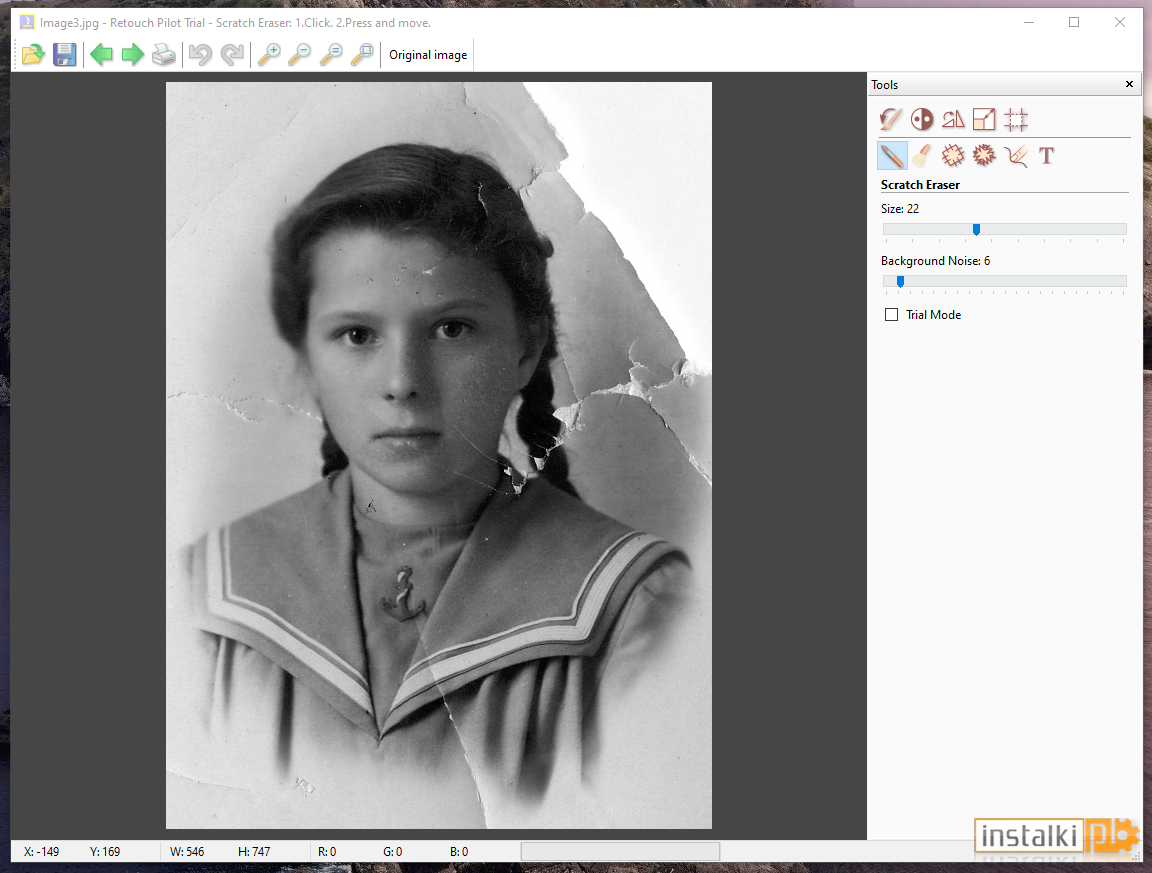This screenshot has height=873, width=1152.
Task: Select the Undo Brush tool
Action: click(891, 119)
